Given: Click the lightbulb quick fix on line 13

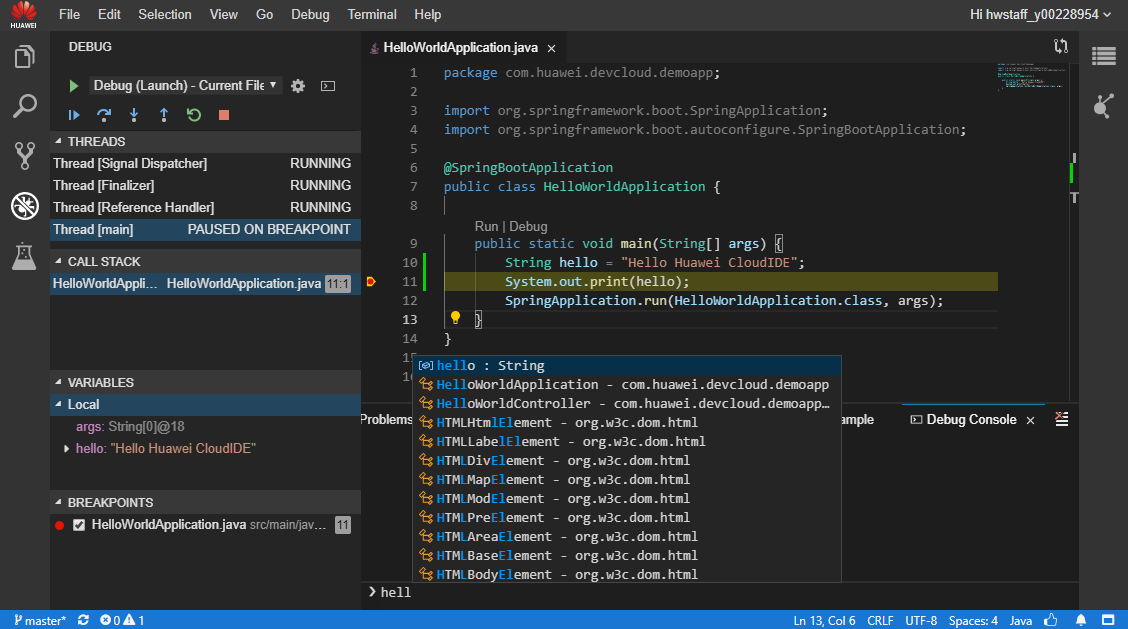Looking at the screenshot, I should pyautogui.click(x=455, y=318).
